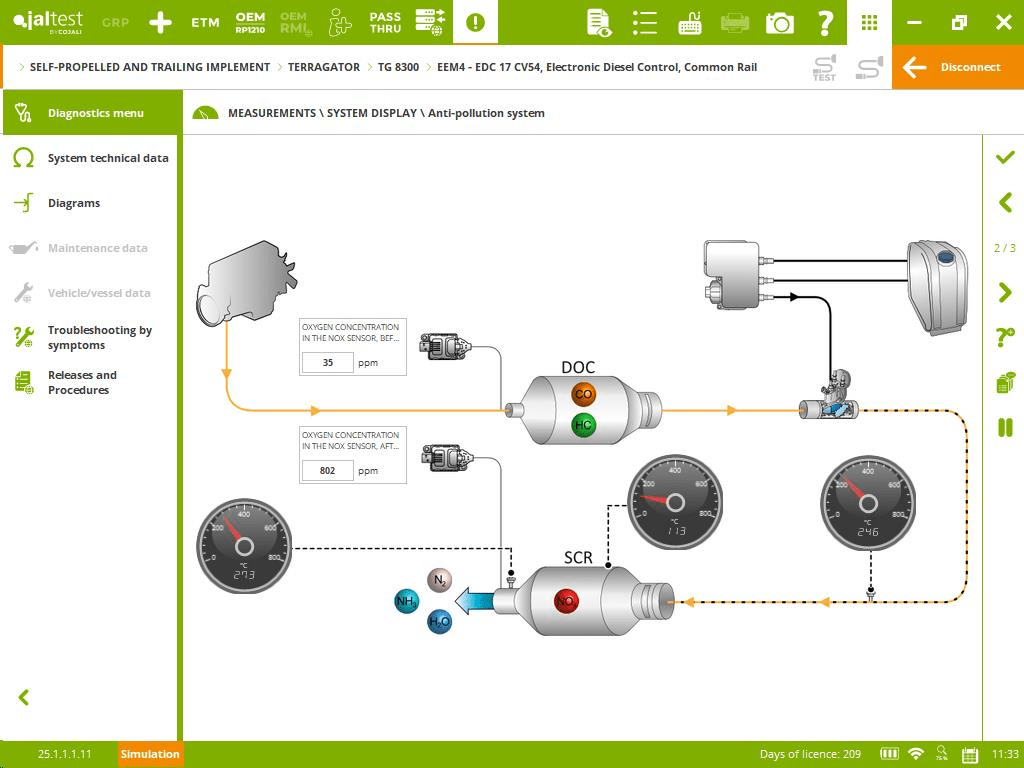Open PASS THRU mode
The height and width of the screenshot is (768, 1024).
385,22
